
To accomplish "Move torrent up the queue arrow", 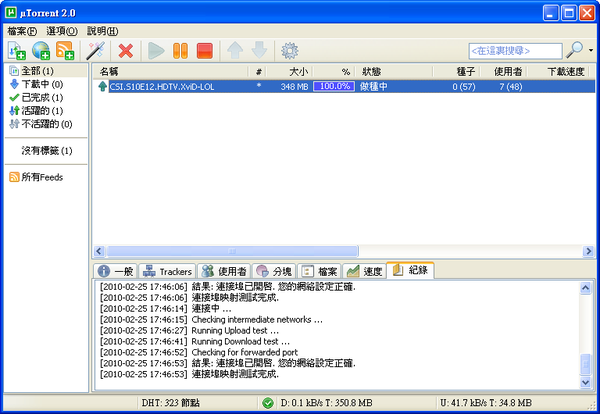I will click(x=235, y=51).
